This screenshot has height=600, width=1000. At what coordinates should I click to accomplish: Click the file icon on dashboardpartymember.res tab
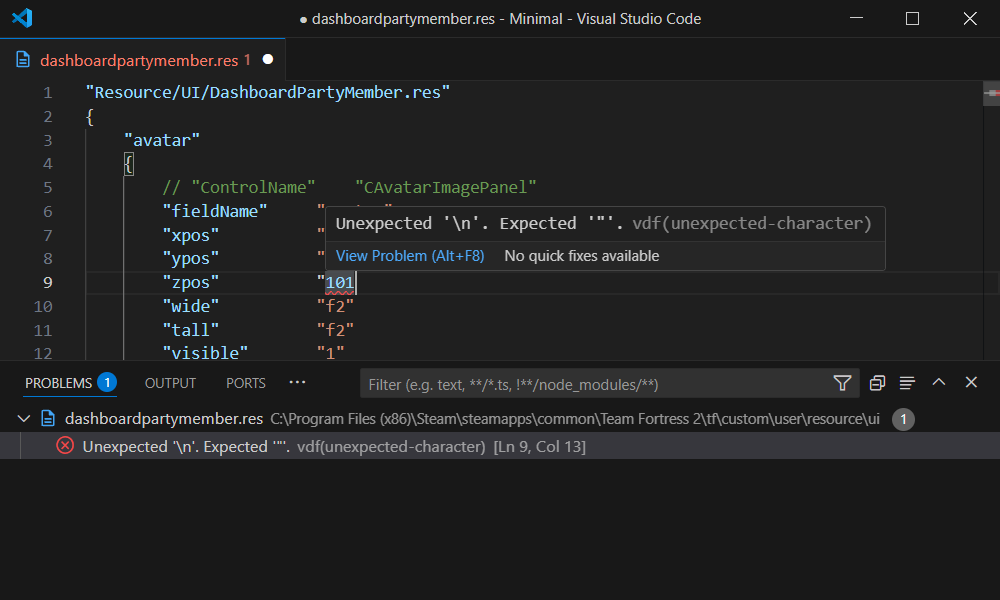pyautogui.click(x=23, y=60)
